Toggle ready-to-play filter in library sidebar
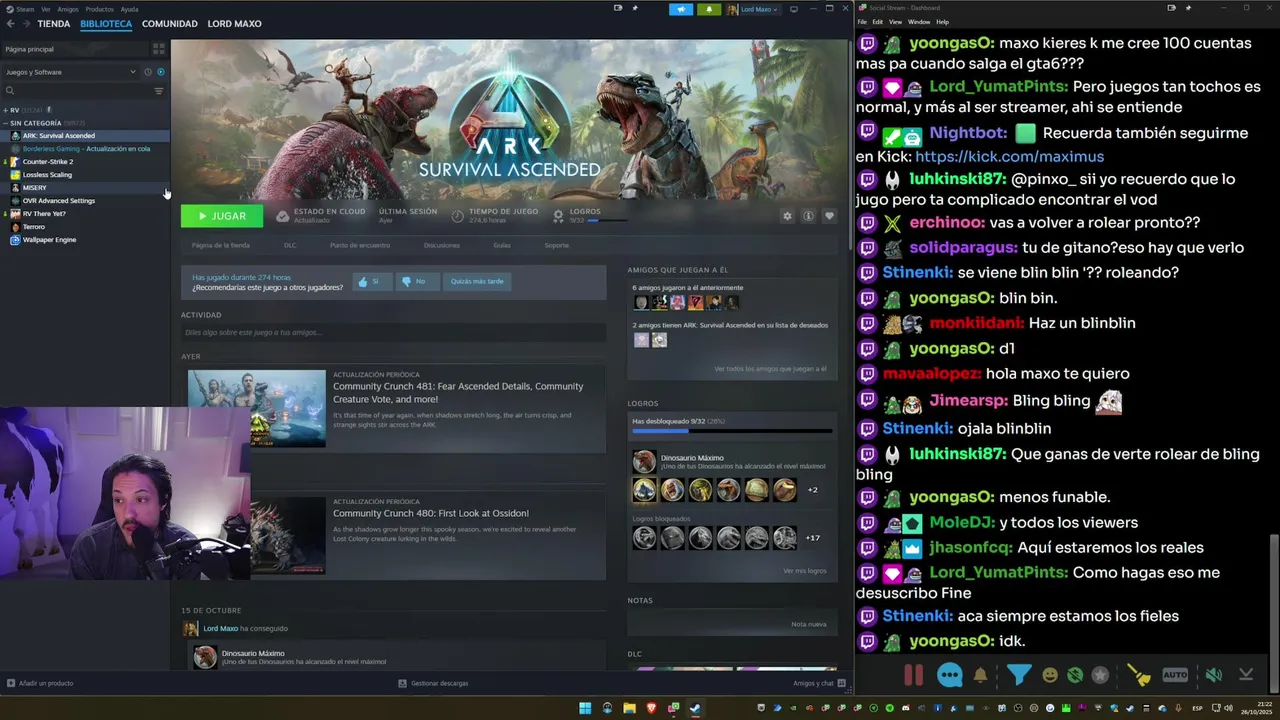 161,72
